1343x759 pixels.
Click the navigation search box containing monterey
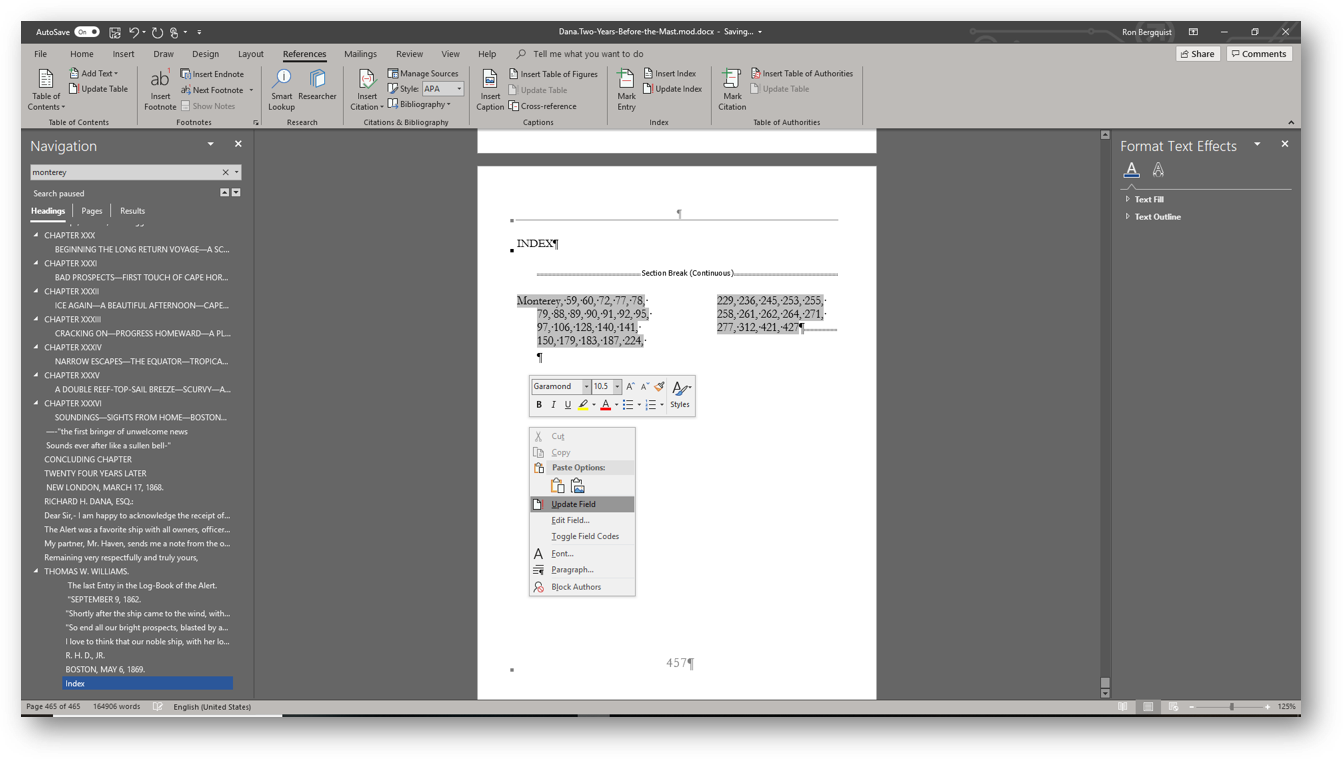click(125, 172)
